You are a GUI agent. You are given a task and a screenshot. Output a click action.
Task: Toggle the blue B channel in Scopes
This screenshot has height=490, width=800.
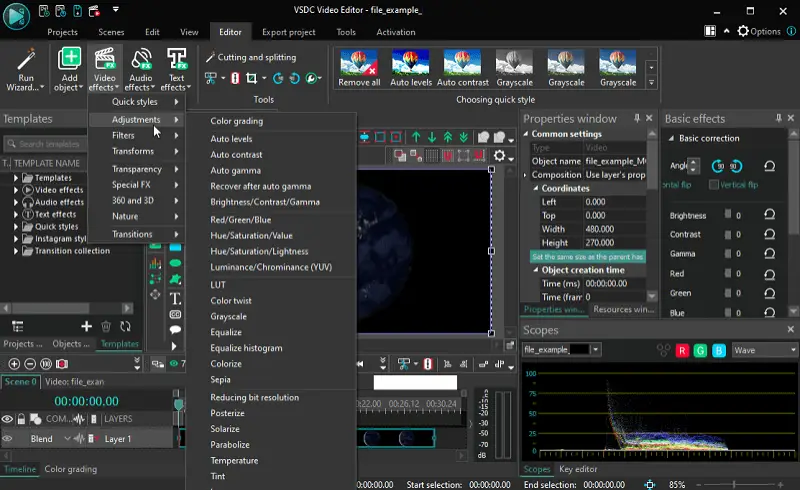click(x=719, y=350)
